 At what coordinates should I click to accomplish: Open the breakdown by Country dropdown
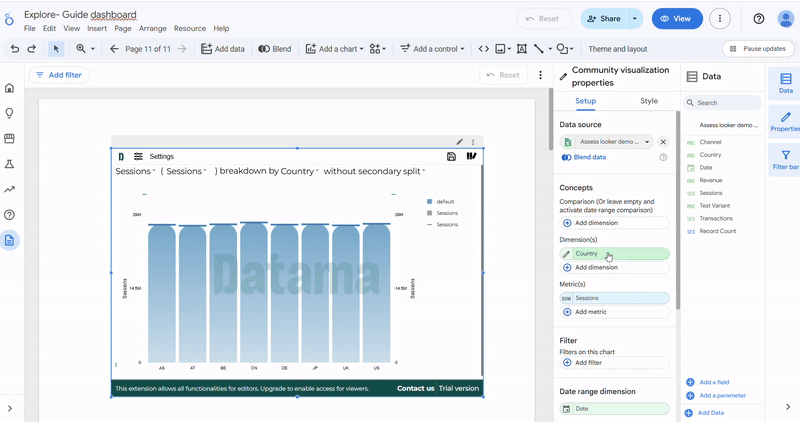(x=299, y=172)
